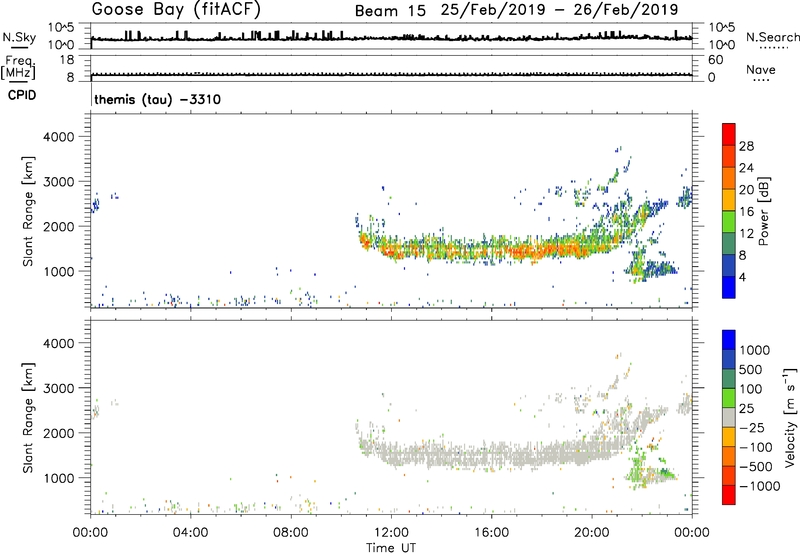Click the 'Power [dB]' color bar label
800x554 pixels.
pos(763,211)
